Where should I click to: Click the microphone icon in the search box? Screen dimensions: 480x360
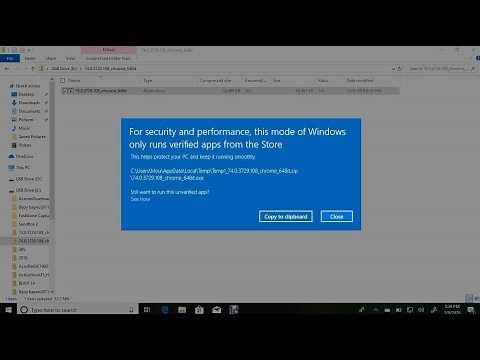tap(131, 310)
